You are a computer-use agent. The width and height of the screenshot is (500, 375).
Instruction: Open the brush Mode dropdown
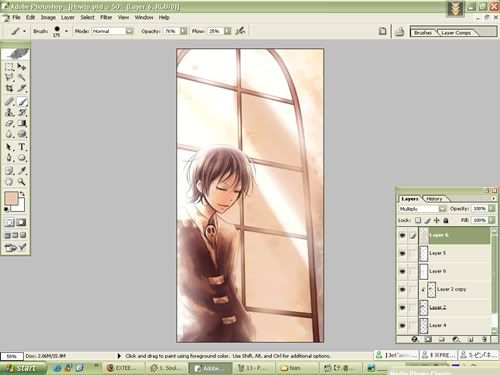[129, 31]
